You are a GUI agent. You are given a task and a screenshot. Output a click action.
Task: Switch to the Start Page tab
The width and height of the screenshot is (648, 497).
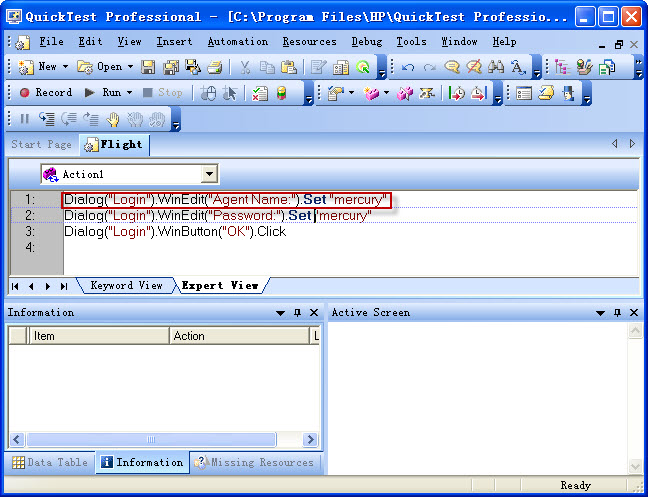click(41, 145)
